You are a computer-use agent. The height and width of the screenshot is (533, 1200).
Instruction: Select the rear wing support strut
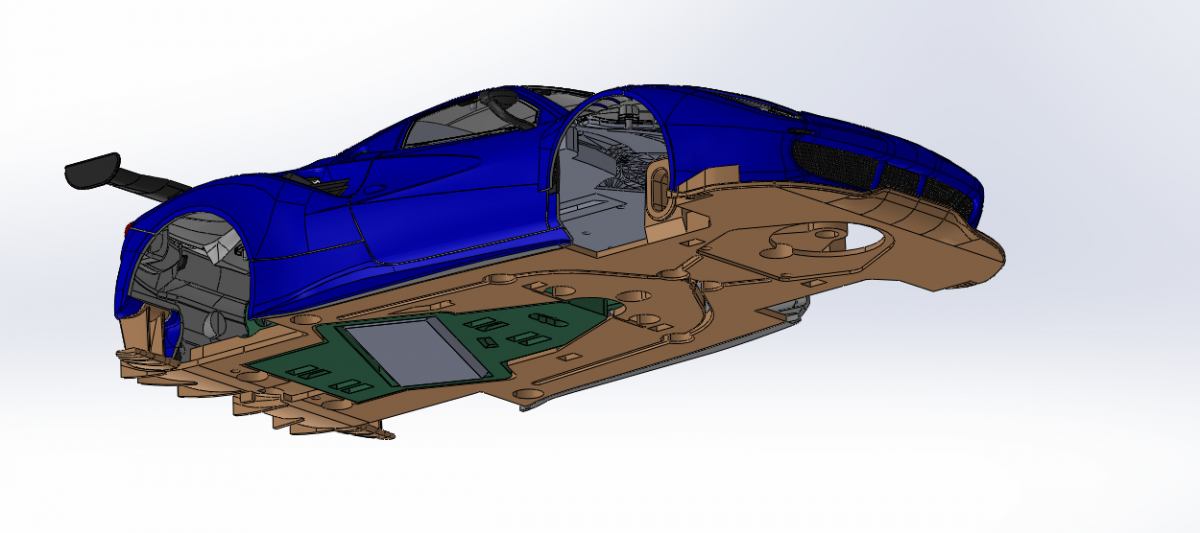click(x=150, y=182)
